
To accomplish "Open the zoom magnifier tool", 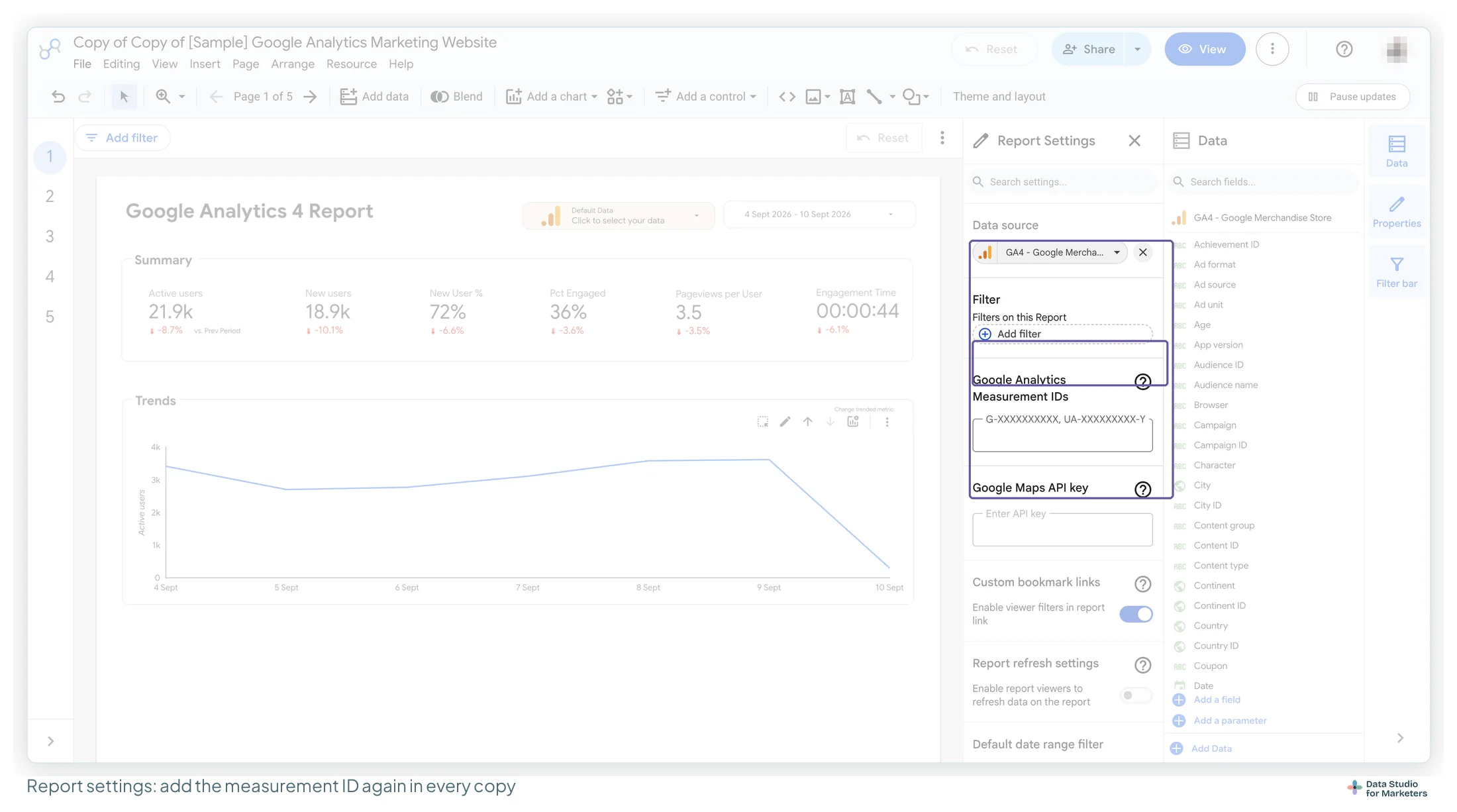I will tap(163, 97).
